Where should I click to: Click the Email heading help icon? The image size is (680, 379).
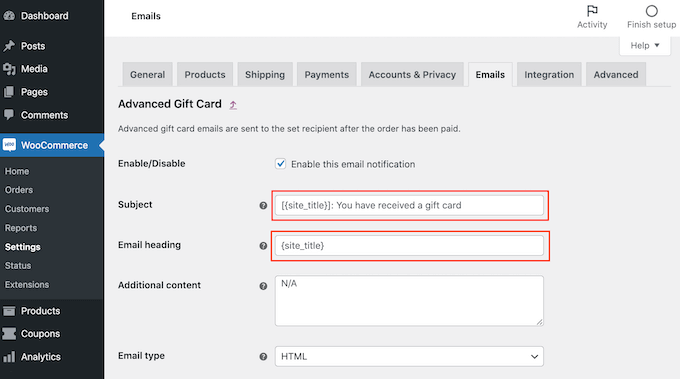coord(263,246)
